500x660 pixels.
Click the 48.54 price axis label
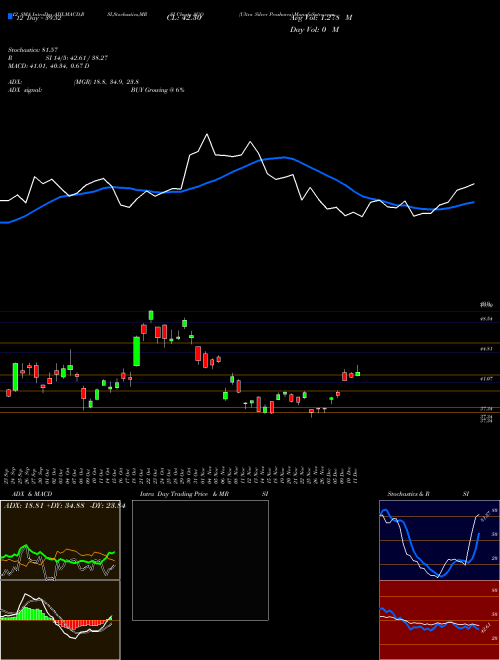pyautogui.click(x=487, y=319)
